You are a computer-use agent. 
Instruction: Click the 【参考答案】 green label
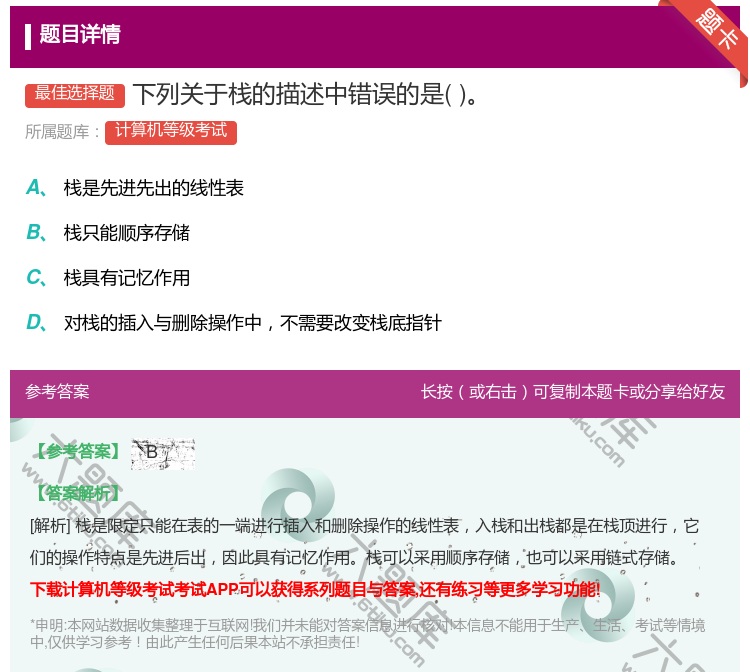click(x=77, y=451)
